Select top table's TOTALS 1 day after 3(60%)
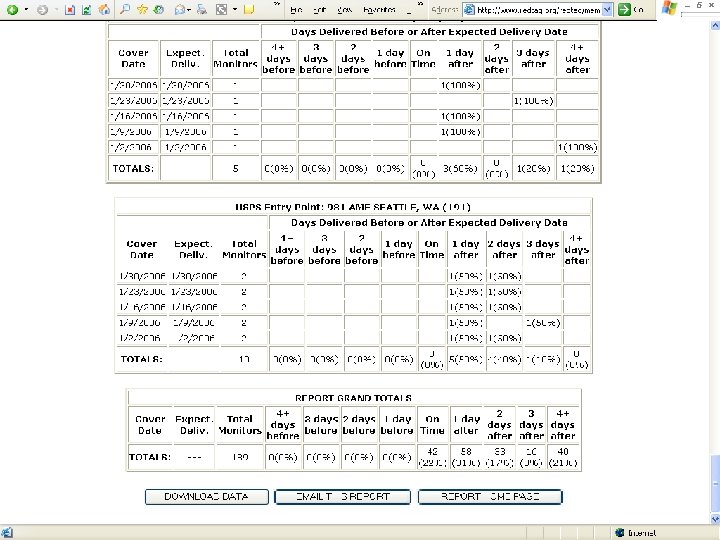Viewport: 720px width, 540px height. coord(460,169)
